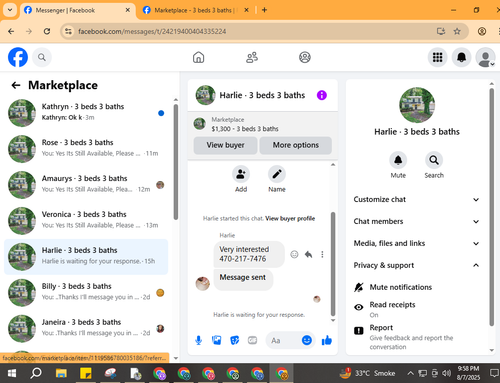The width and height of the screenshot is (500, 383).
Task: Click the Report exclamation icon
Action: (x=359, y=331)
